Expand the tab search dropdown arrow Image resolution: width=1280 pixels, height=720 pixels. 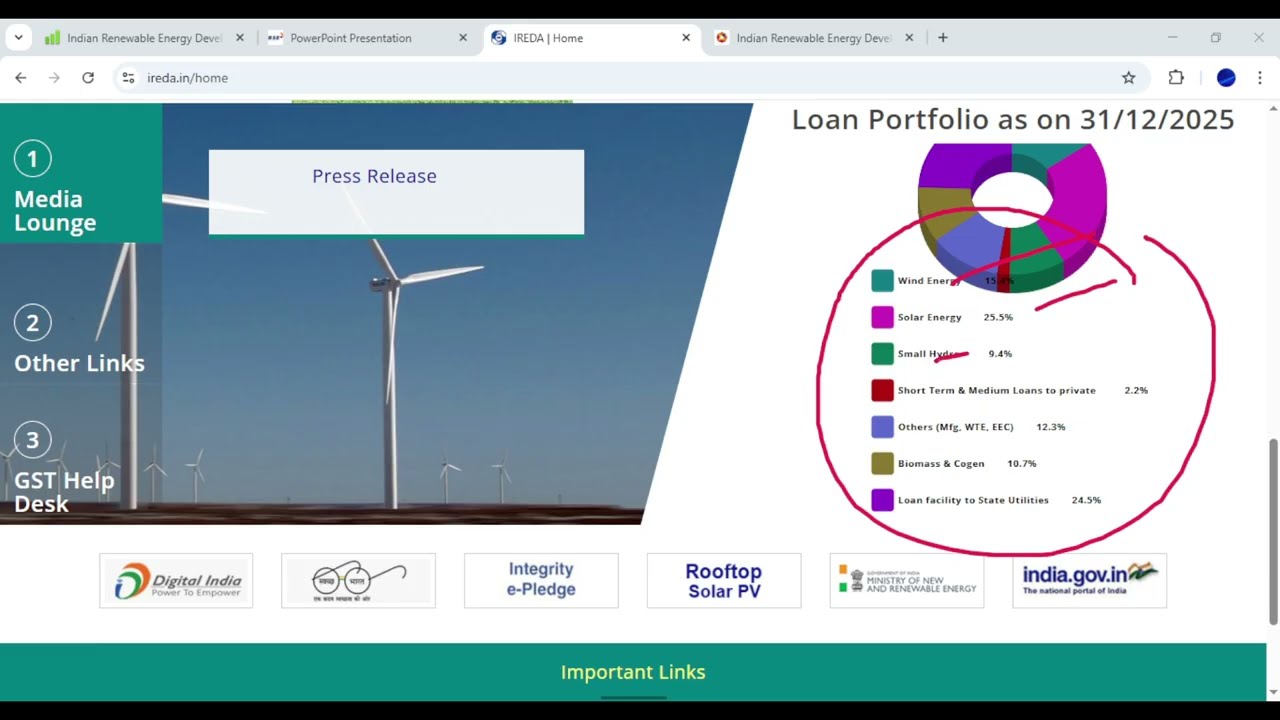pyautogui.click(x=18, y=38)
